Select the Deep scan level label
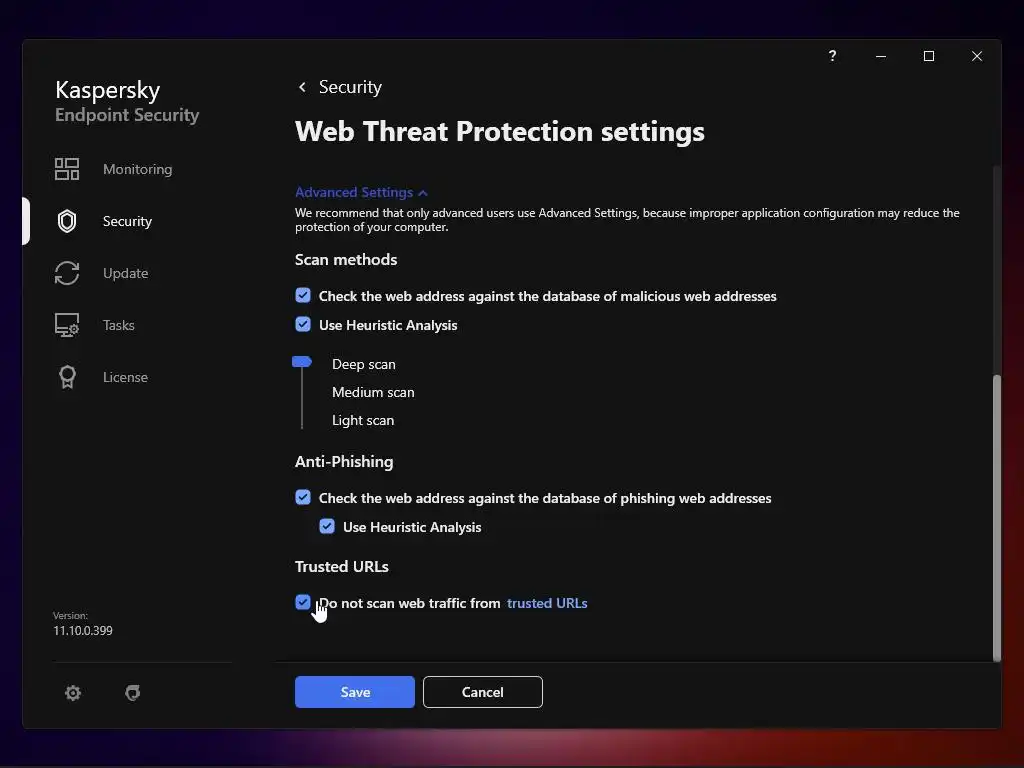The height and width of the screenshot is (768, 1024). [364, 364]
